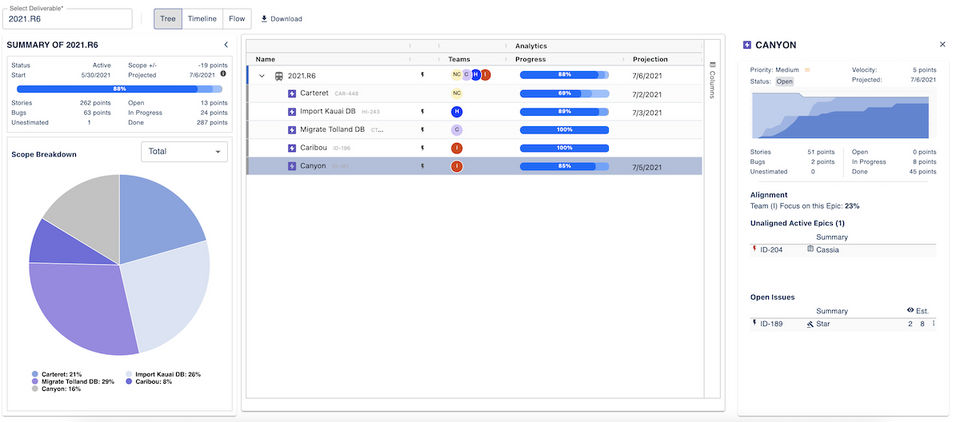Image resolution: width=960 pixels, height=422 pixels.
Task: Click the Canyon burnup chart
Action: coord(843,115)
